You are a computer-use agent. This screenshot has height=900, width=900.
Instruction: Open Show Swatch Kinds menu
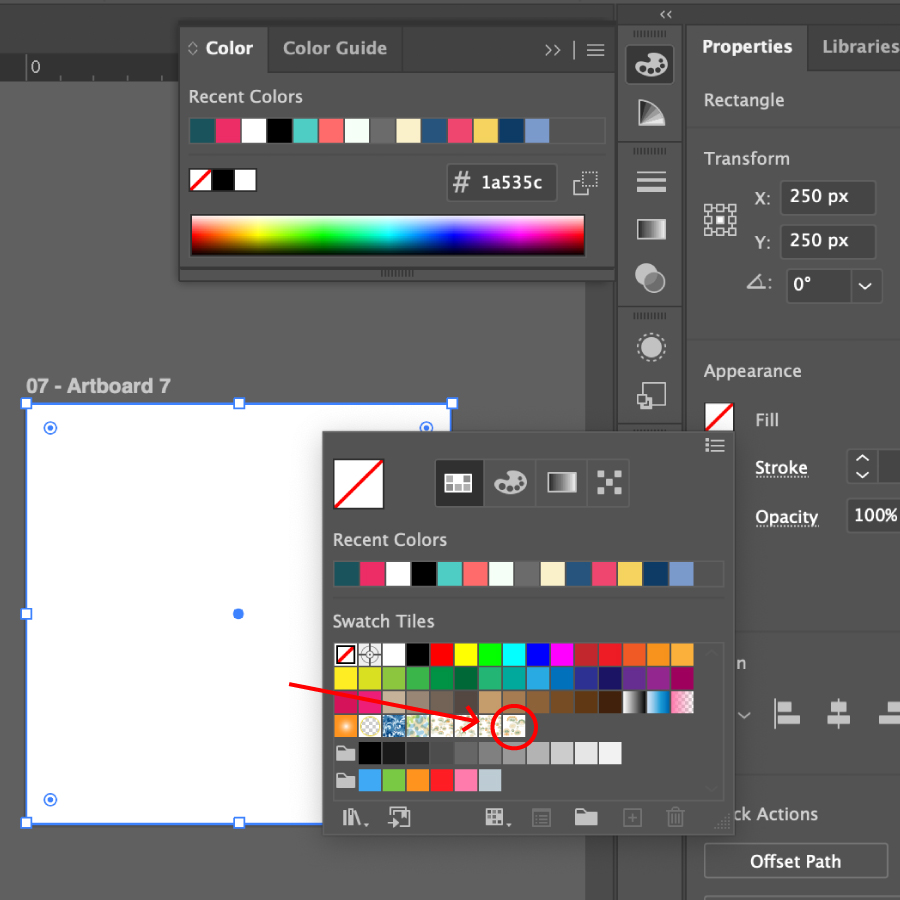click(497, 817)
